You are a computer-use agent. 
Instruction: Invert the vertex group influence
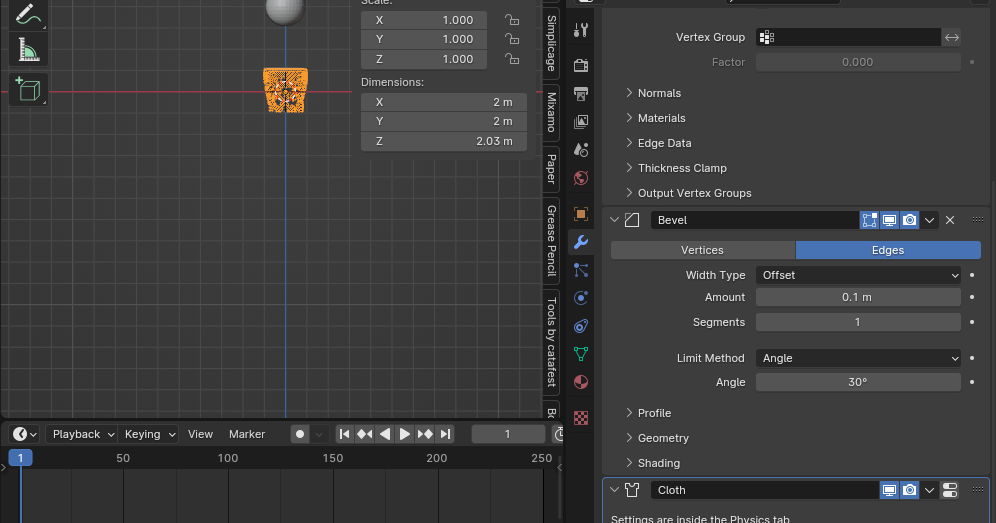click(x=952, y=37)
